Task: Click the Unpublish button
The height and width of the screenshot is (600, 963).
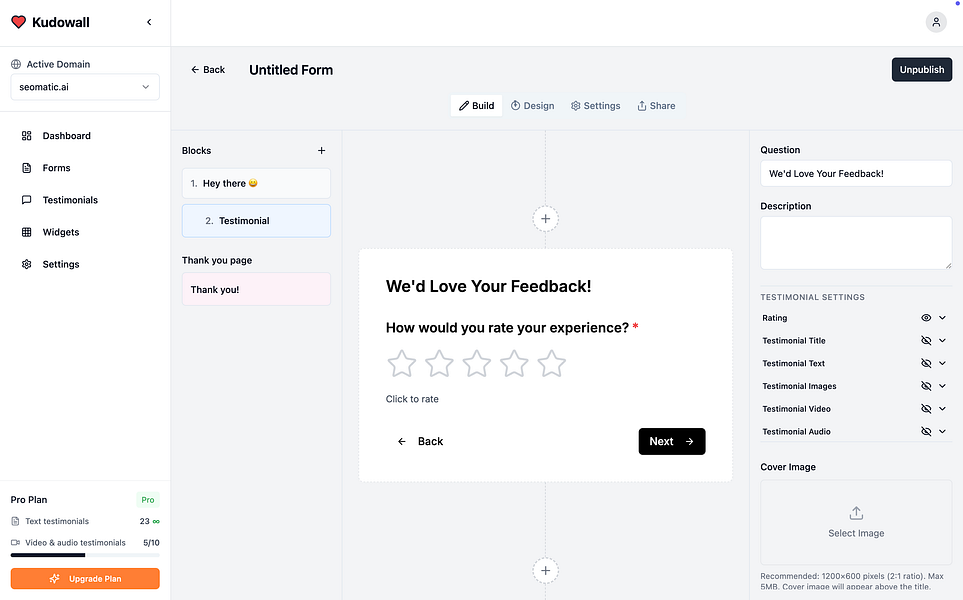Action: (921, 70)
